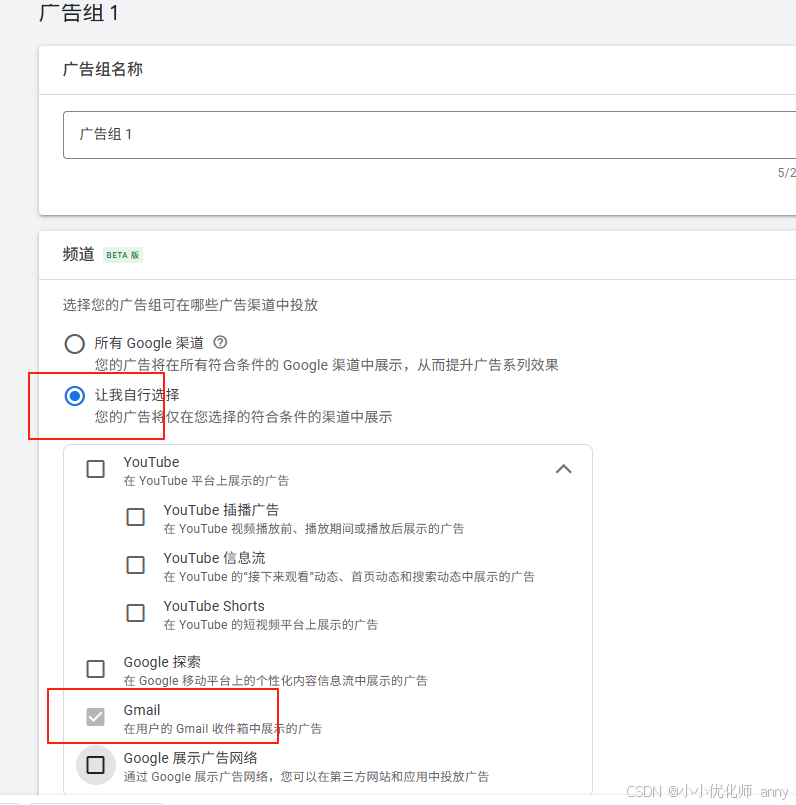This screenshot has width=796, height=805.
Task: Click 选择您的广告组可在哪些广告渠道中投放 text
Action: click(x=191, y=305)
